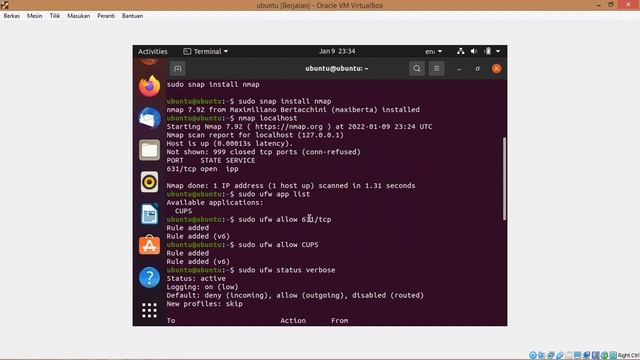Show Applications grid button
The height and width of the screenshot is (360, 640).
[149, 310]
